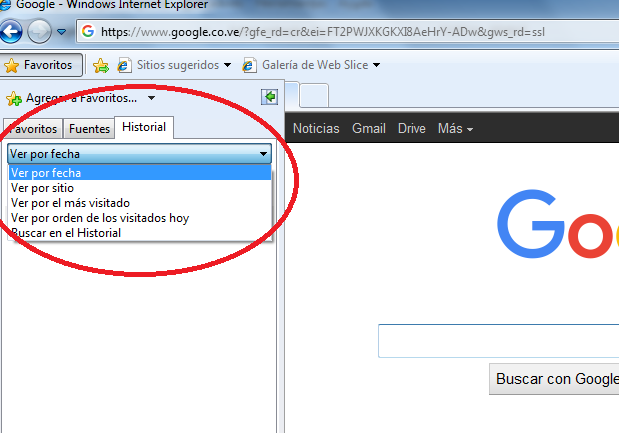Click Agregar a Favoritos button
The height and width of the screenshot is (433, 619).
[72, 98]
